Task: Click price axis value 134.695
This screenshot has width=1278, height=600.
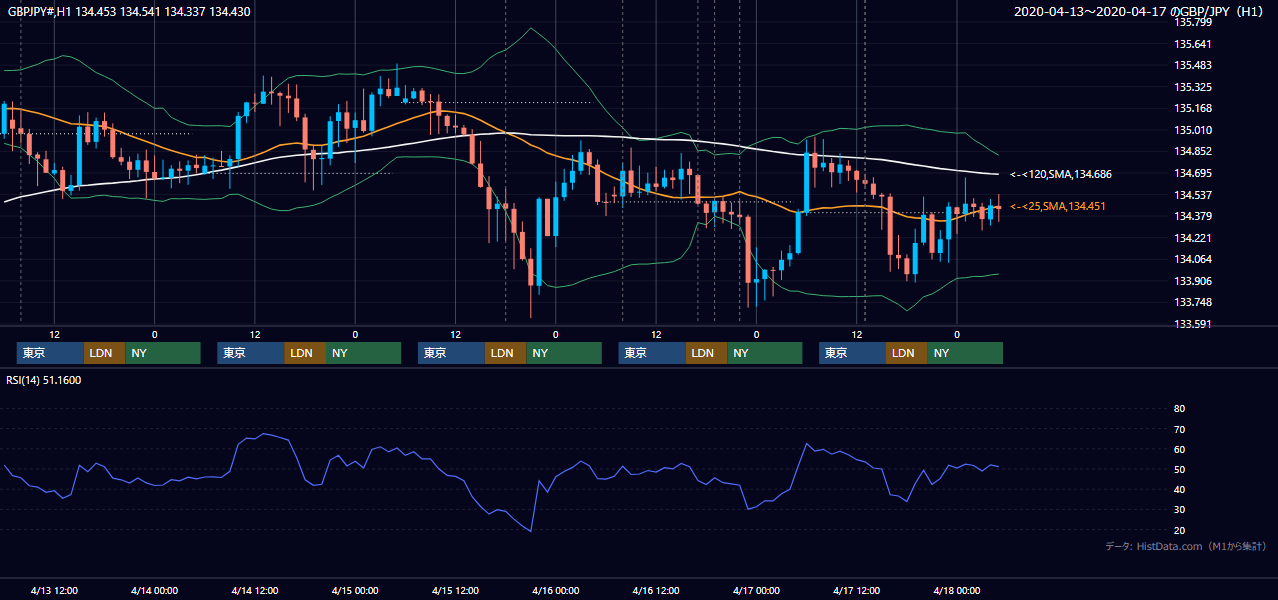Action: [x=1193, y=173]
